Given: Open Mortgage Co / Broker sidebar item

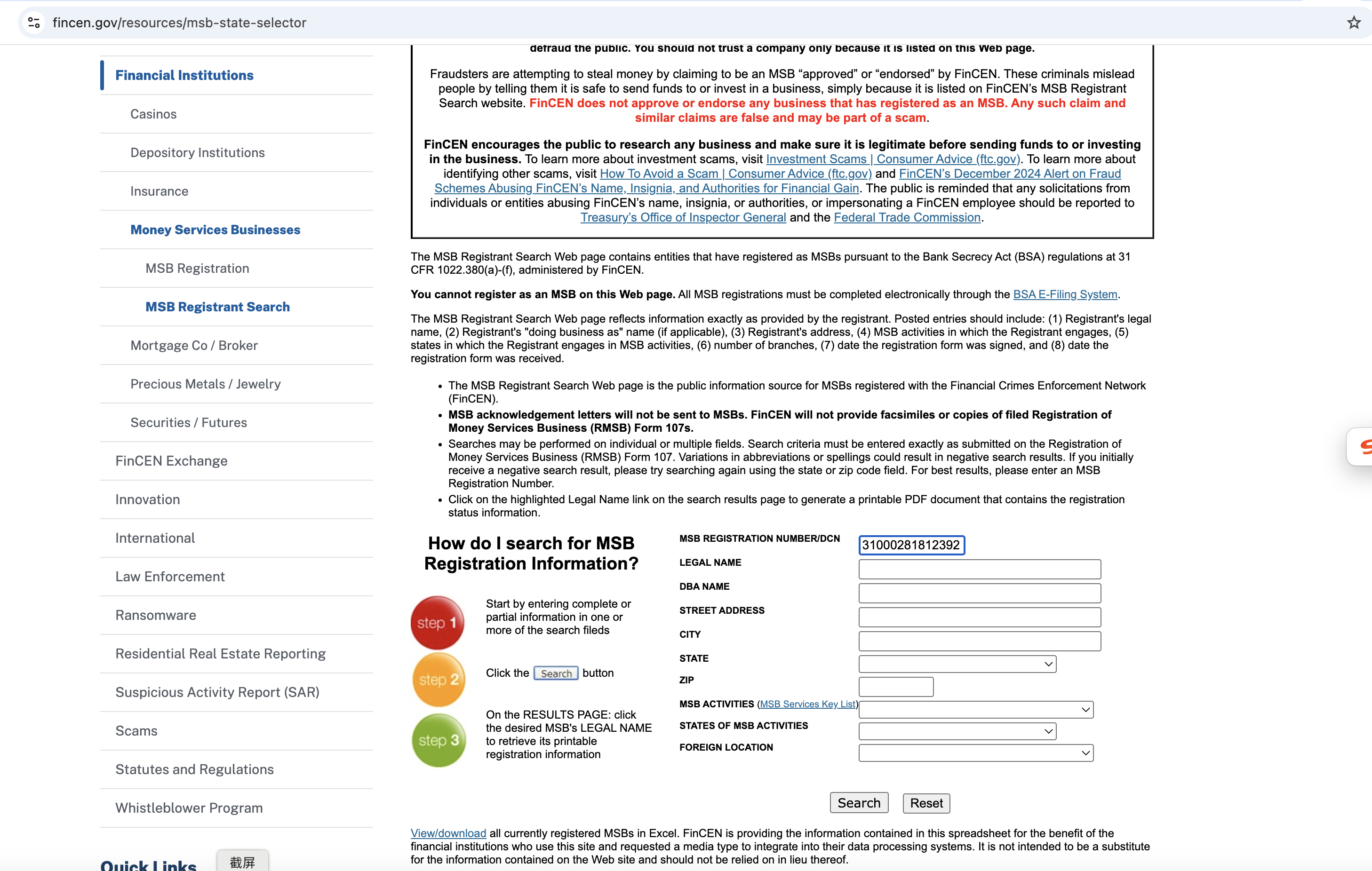Looking at the screenshot, I should tap(194, 346).
